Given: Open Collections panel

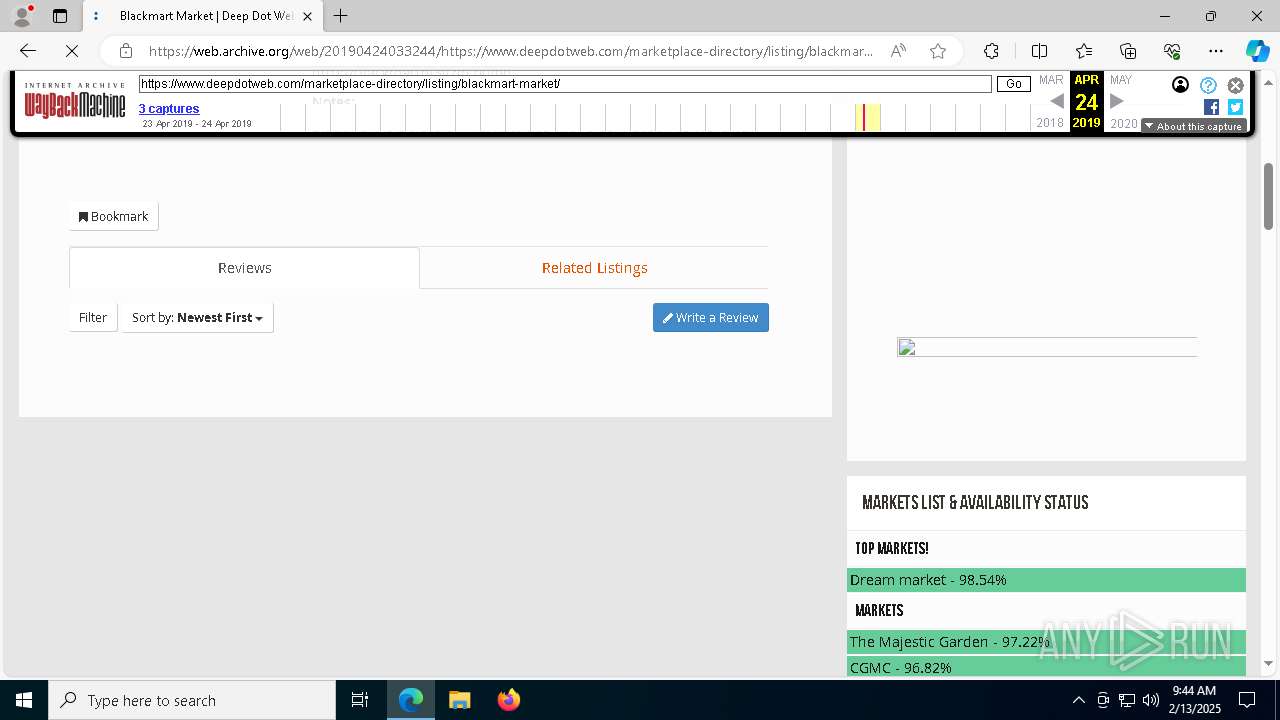Looking at the screenshot, I should [1128, 51].
